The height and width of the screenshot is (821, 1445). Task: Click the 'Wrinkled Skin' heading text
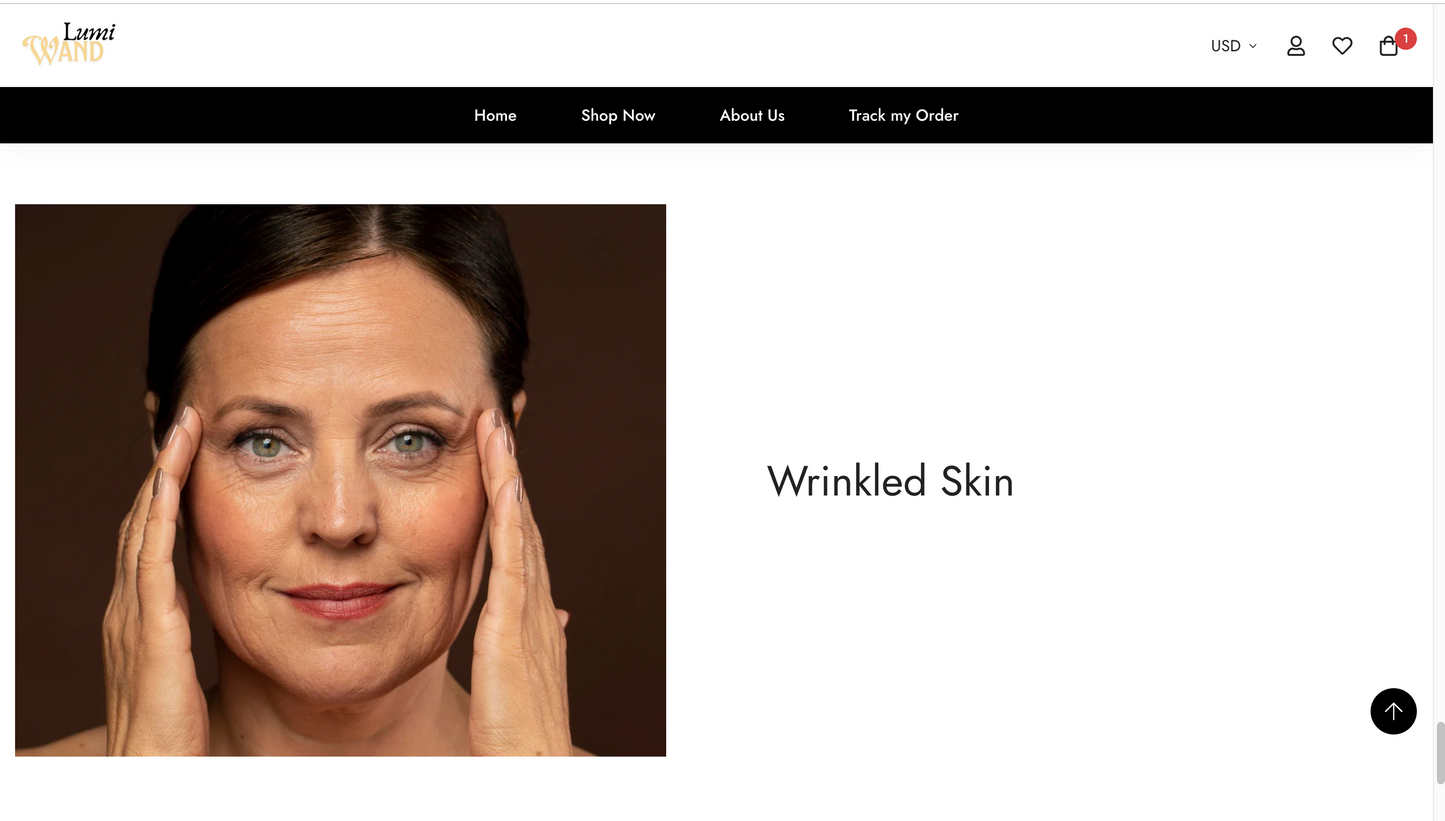point(890,481)
